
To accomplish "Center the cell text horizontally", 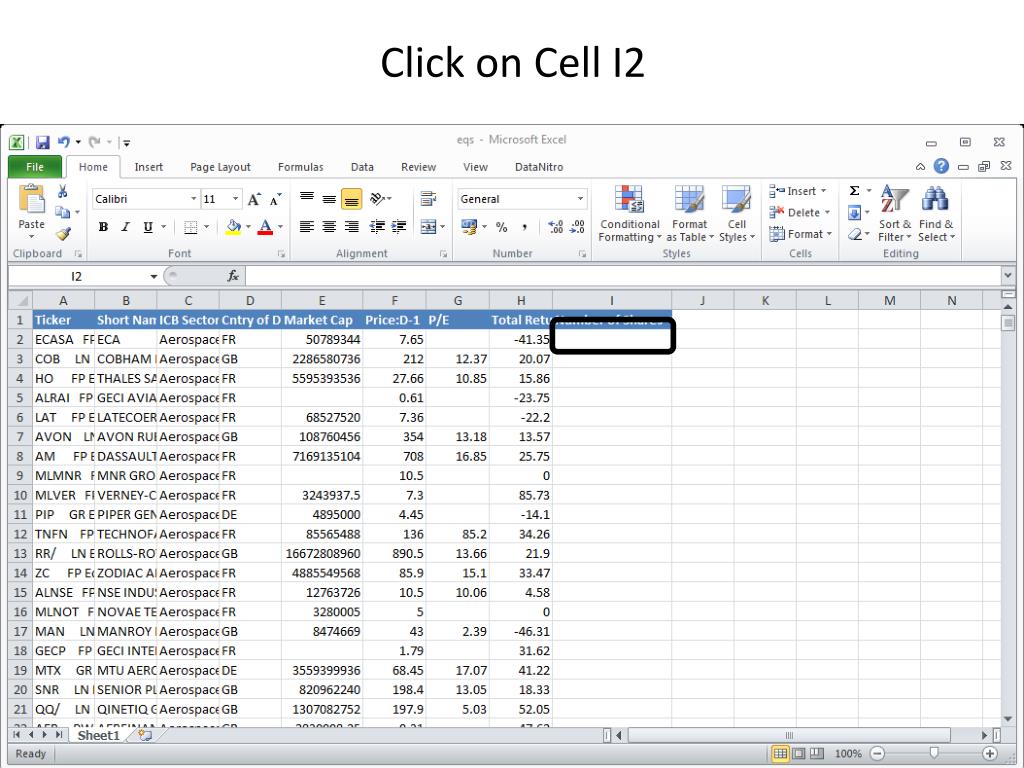I will coord(329,227).
